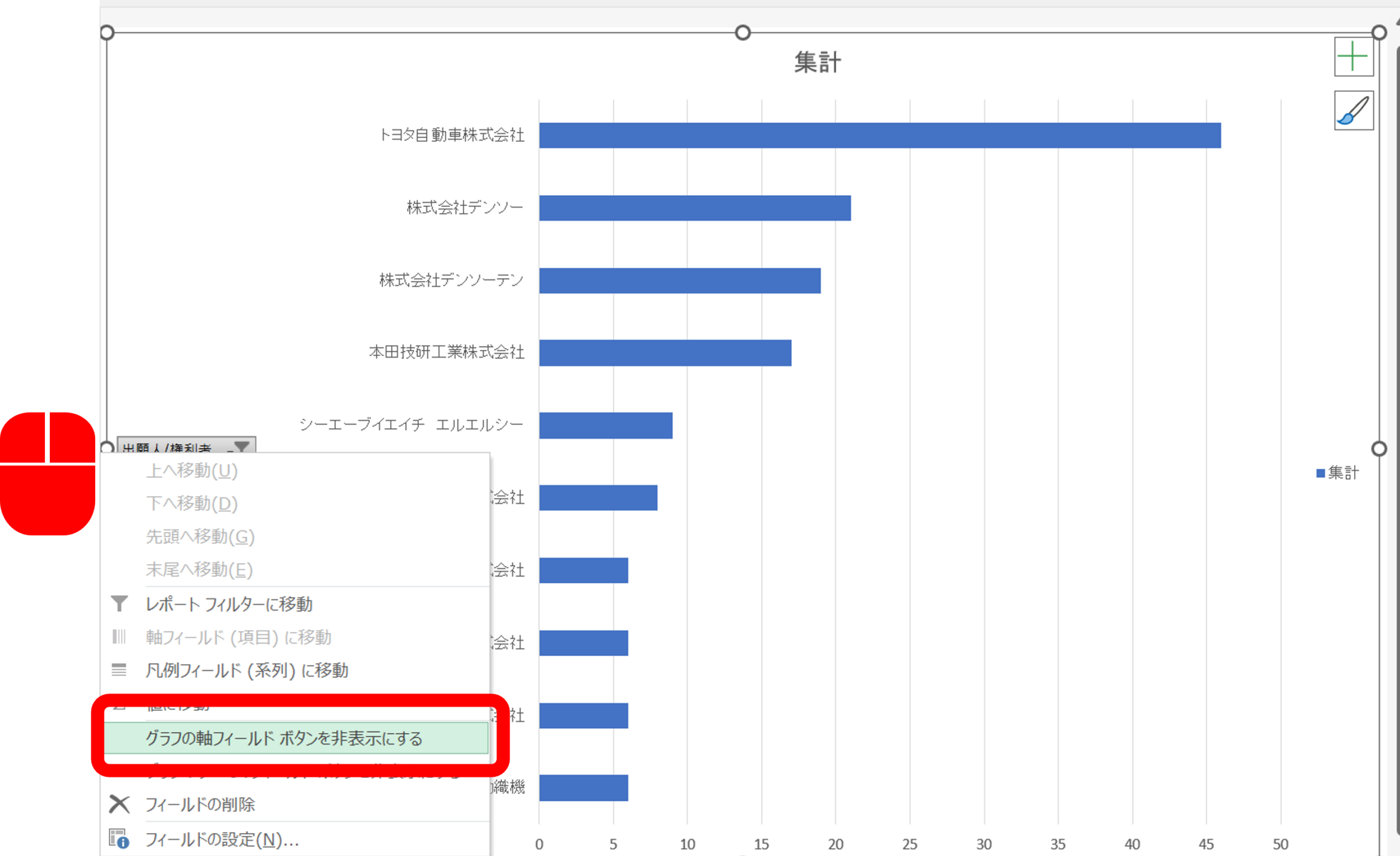Select the 株式会社デンソー data bar
This screenshot has width=1400, height=856.
point(695,208)
